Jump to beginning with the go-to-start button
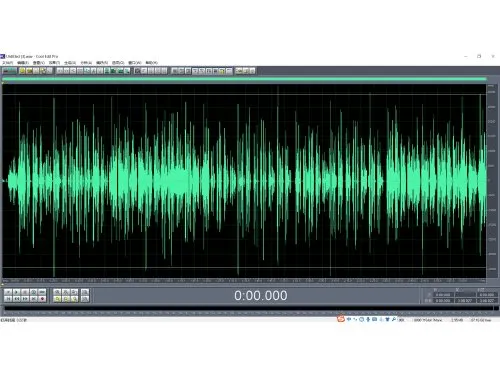This screenshot has height=375, width=500. point(8,299)
